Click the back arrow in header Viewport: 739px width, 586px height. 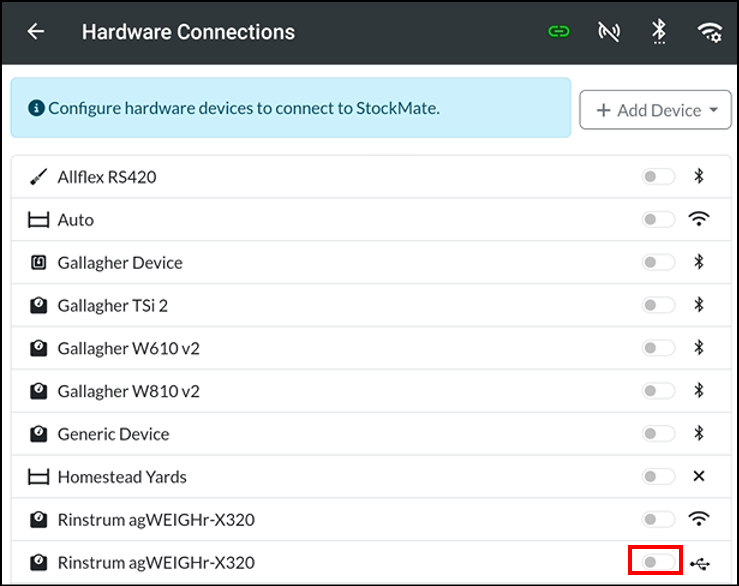point(36,32)
